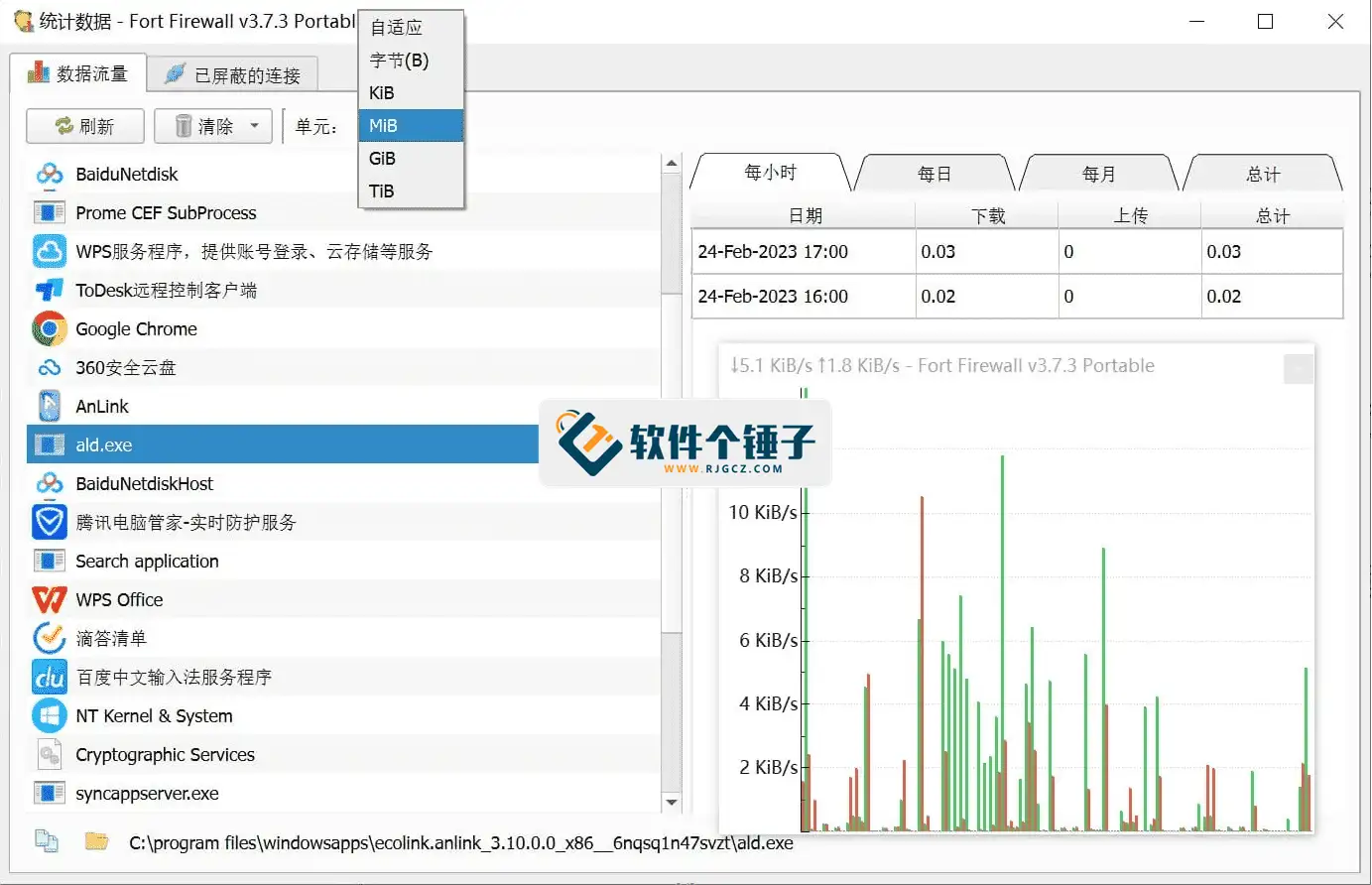This screenshot has width=1372, height=885.
Task: Choose KiB unit option
Action: coord(411,93)
